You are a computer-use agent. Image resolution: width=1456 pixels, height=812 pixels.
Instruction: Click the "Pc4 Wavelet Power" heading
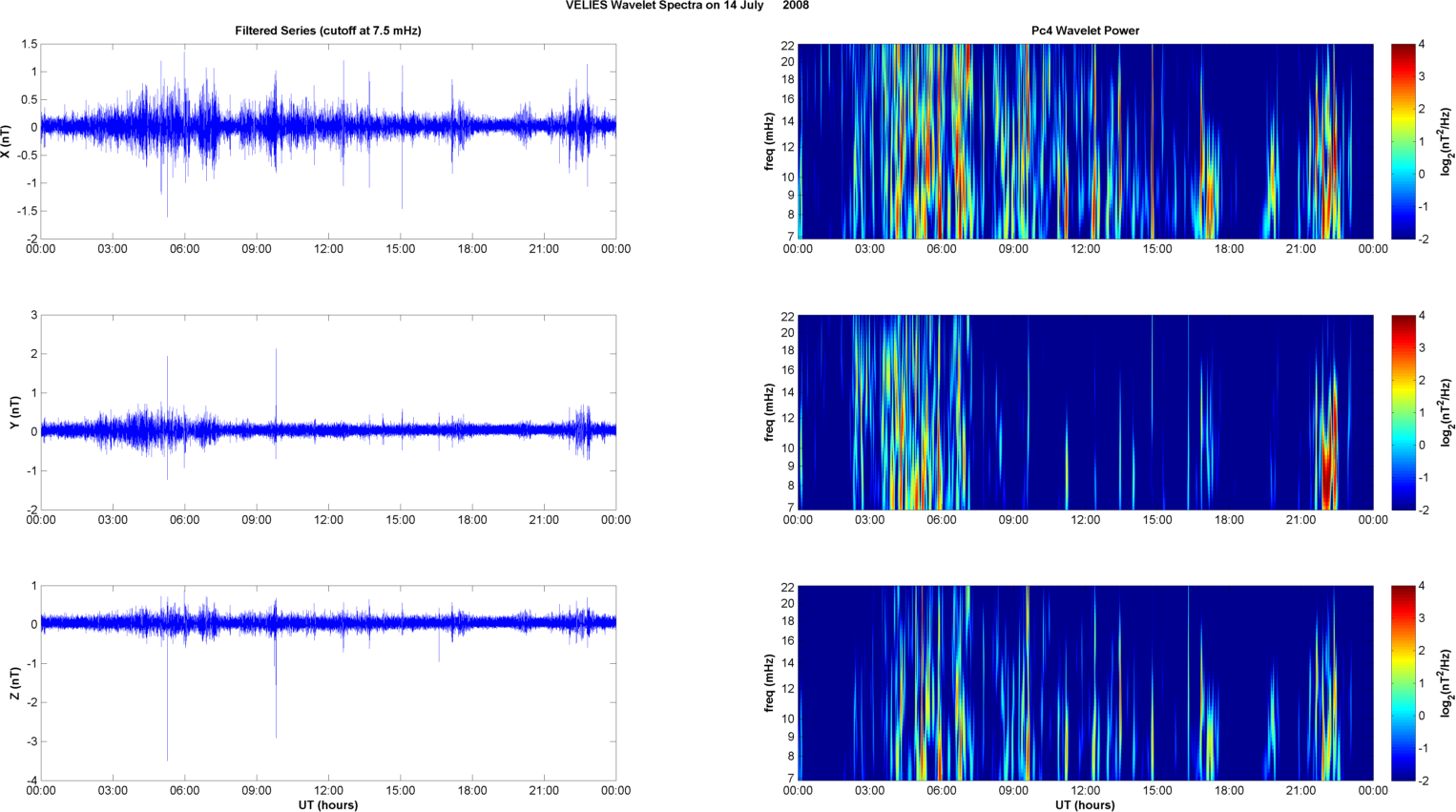(x=1085, y=31)
